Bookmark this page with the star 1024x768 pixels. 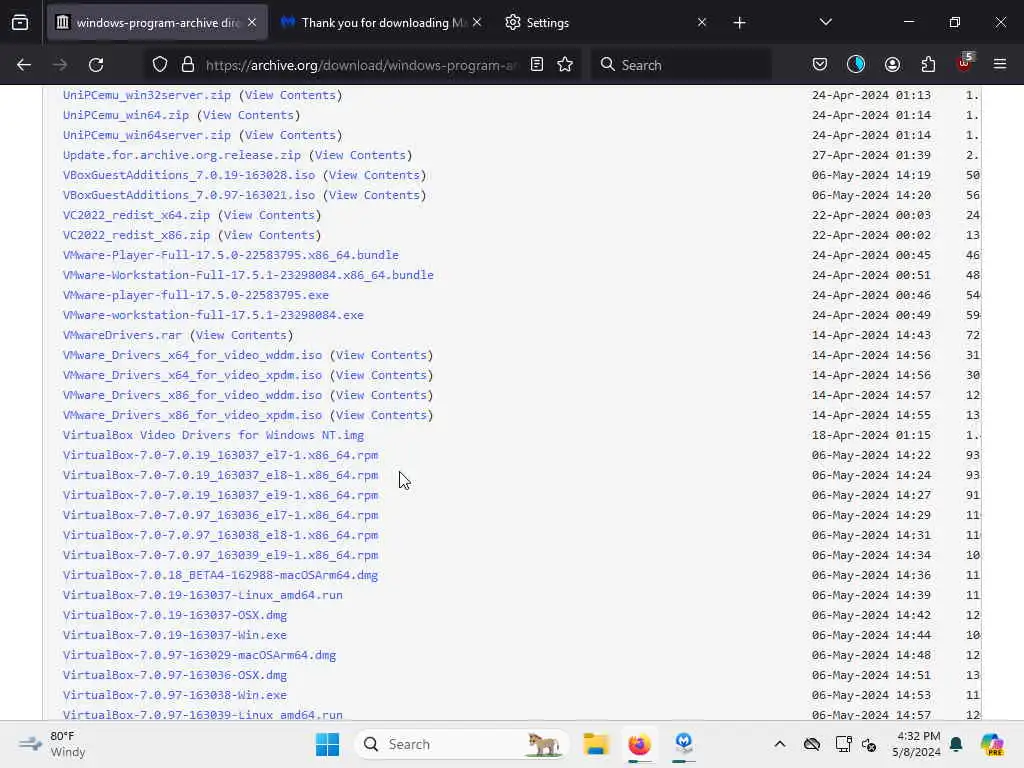(x=566, y=65)
